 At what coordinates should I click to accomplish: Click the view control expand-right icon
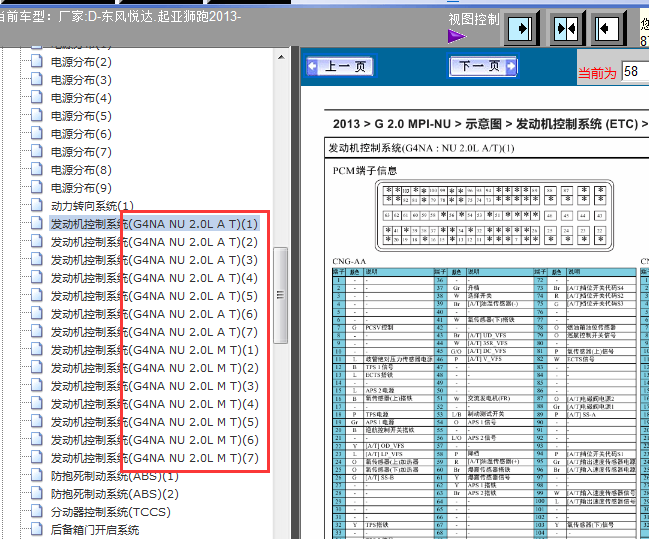pos(521,29)
